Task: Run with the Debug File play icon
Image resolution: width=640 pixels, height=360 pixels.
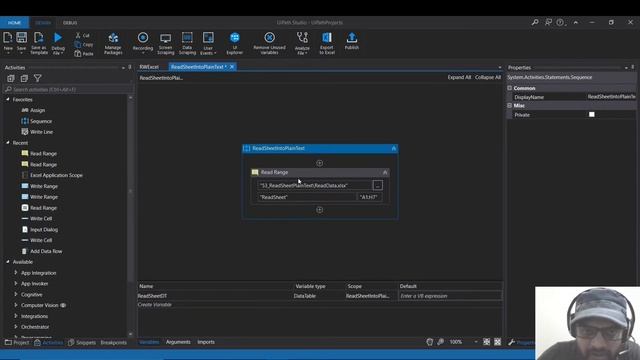Action: coord(58,38)
